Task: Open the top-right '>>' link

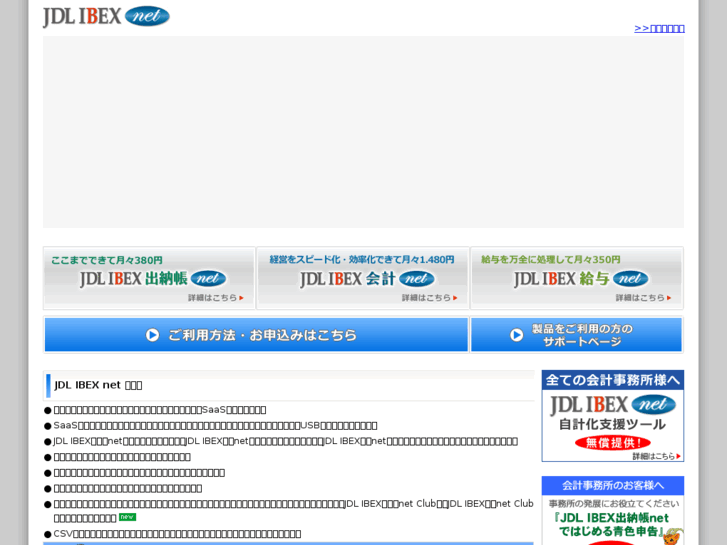Action: click(659, 28)
